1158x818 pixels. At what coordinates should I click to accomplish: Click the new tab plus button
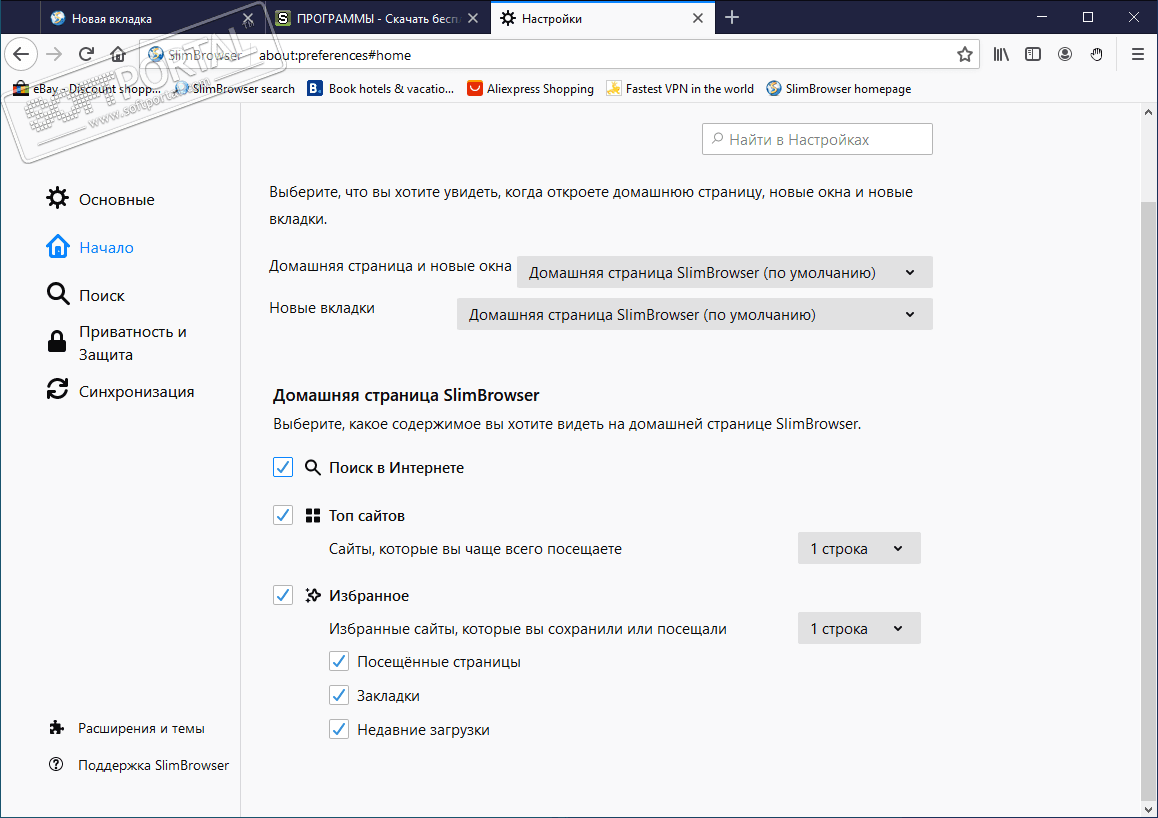pos(732,18)
